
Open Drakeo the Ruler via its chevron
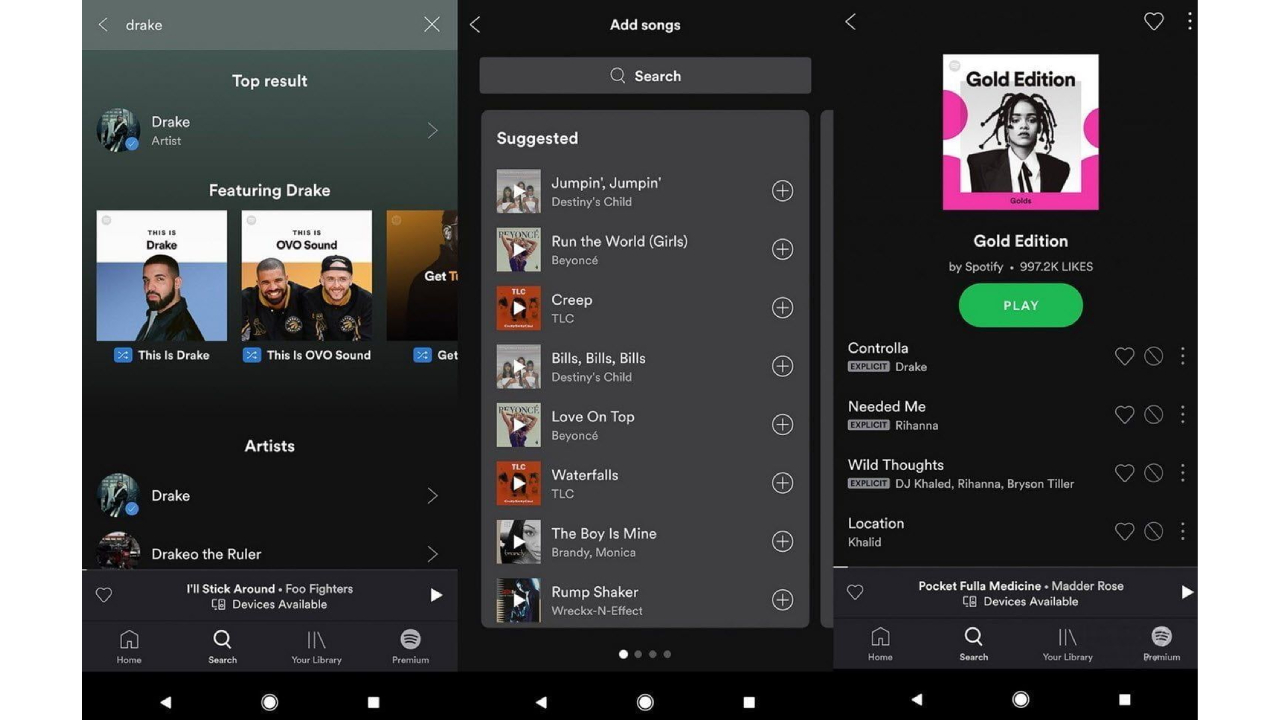pyautogui.click(x=432, y=553)
